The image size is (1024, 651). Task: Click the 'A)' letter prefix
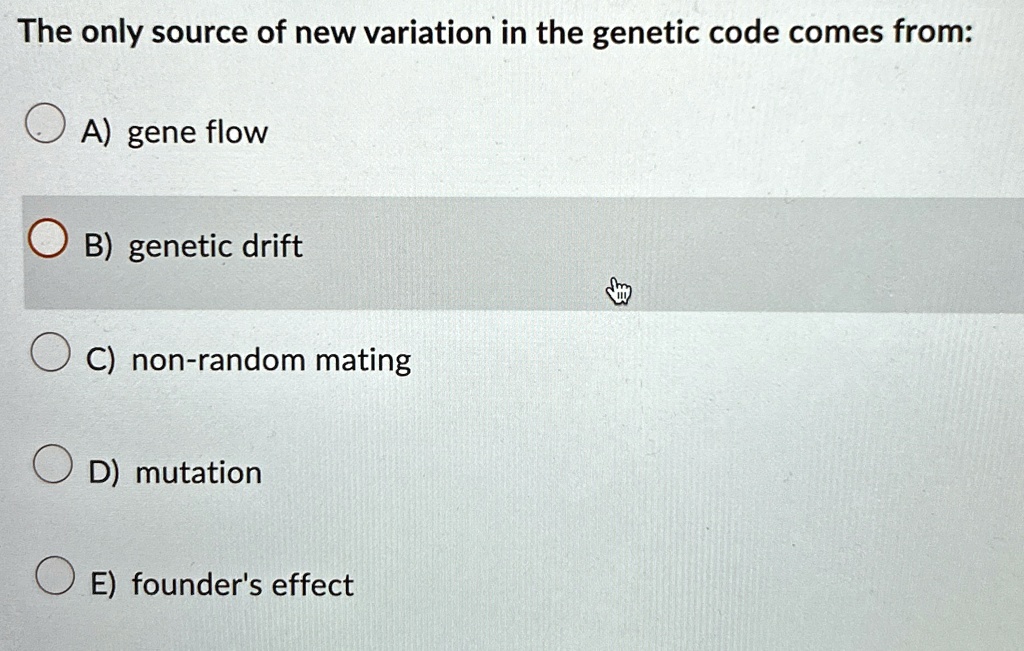pyautogui.click(x=97, y=133)
